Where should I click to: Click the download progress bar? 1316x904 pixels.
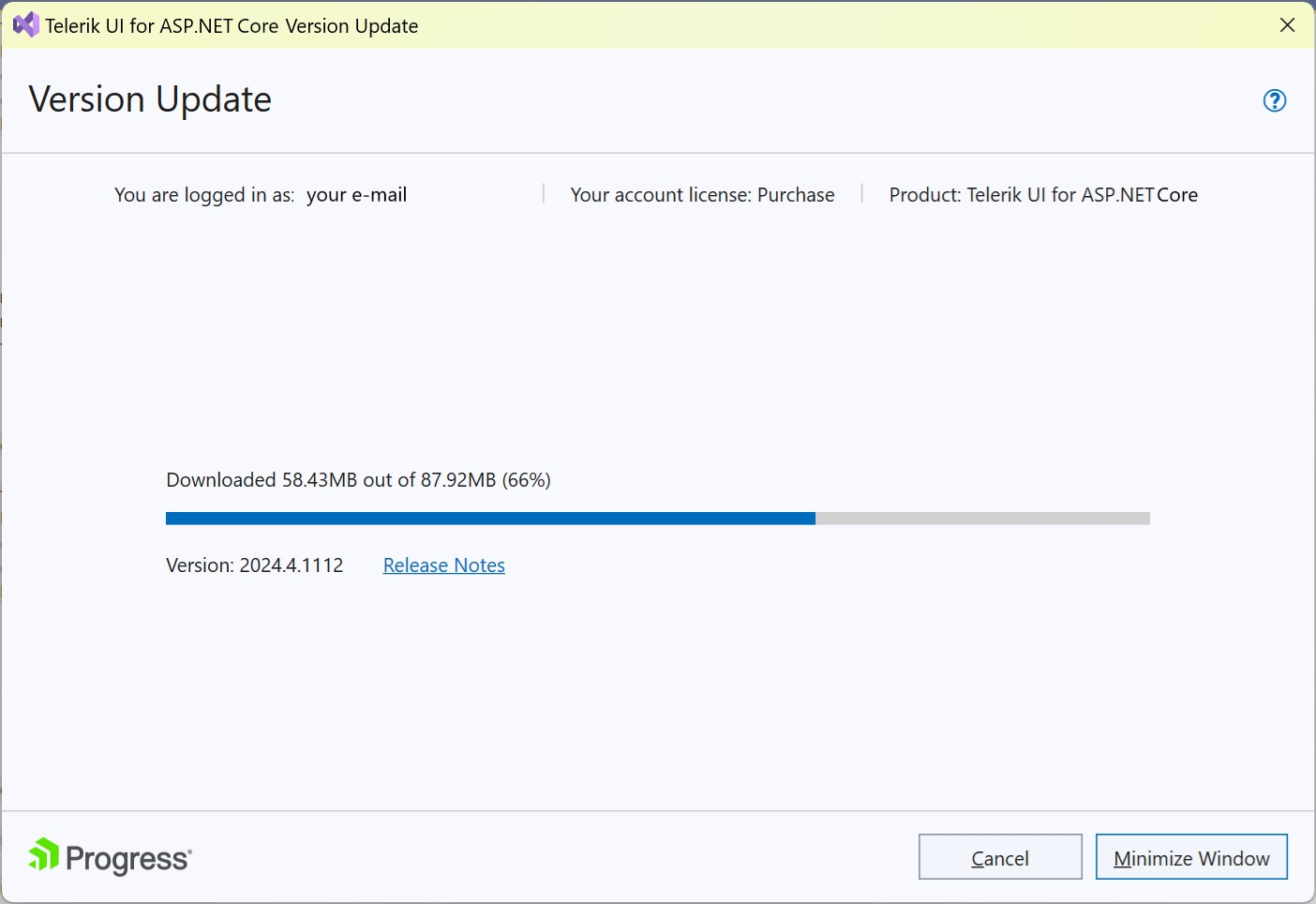pyautogui.click(x=656, y=518)
